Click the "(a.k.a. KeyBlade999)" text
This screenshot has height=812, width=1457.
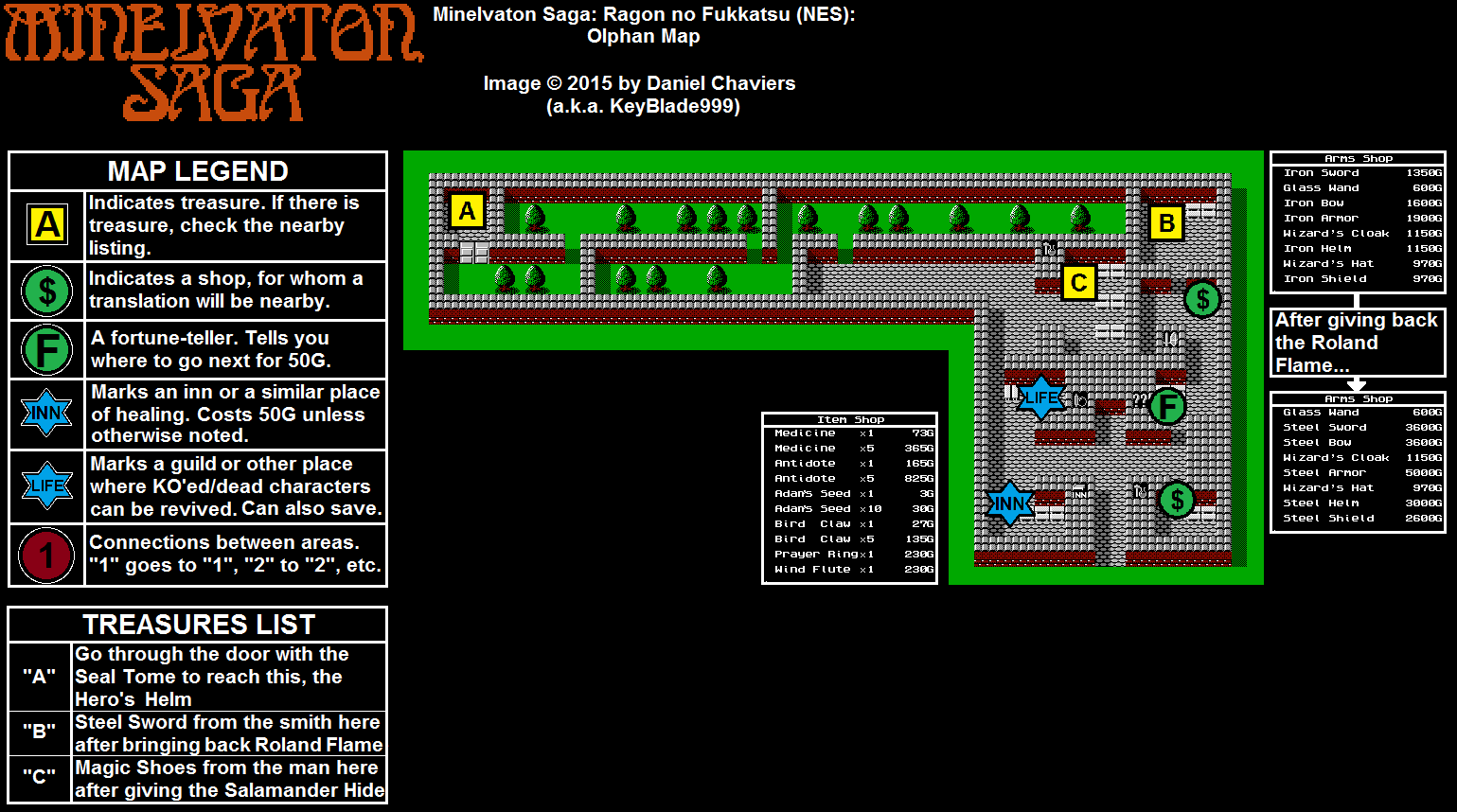pos(643,106)
